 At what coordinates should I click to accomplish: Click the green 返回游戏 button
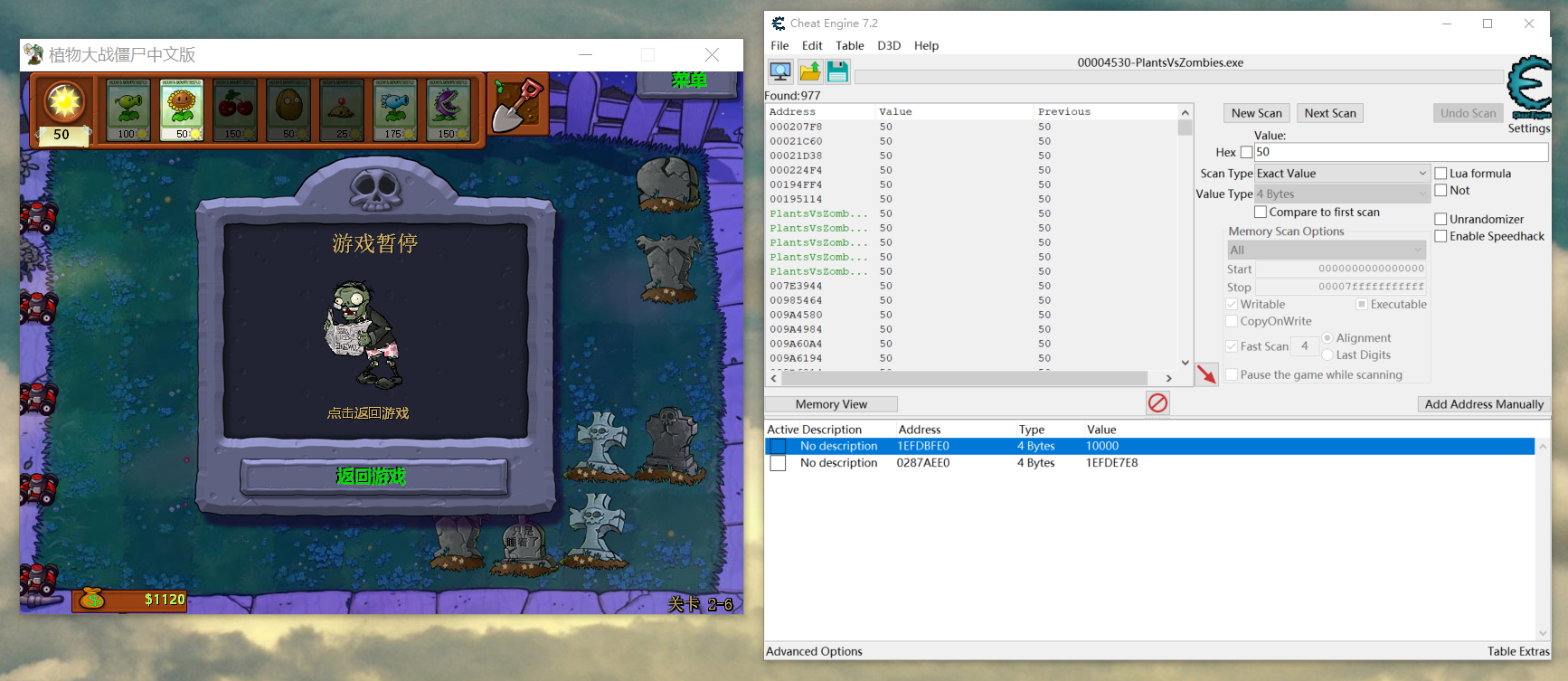pos(373,477)
